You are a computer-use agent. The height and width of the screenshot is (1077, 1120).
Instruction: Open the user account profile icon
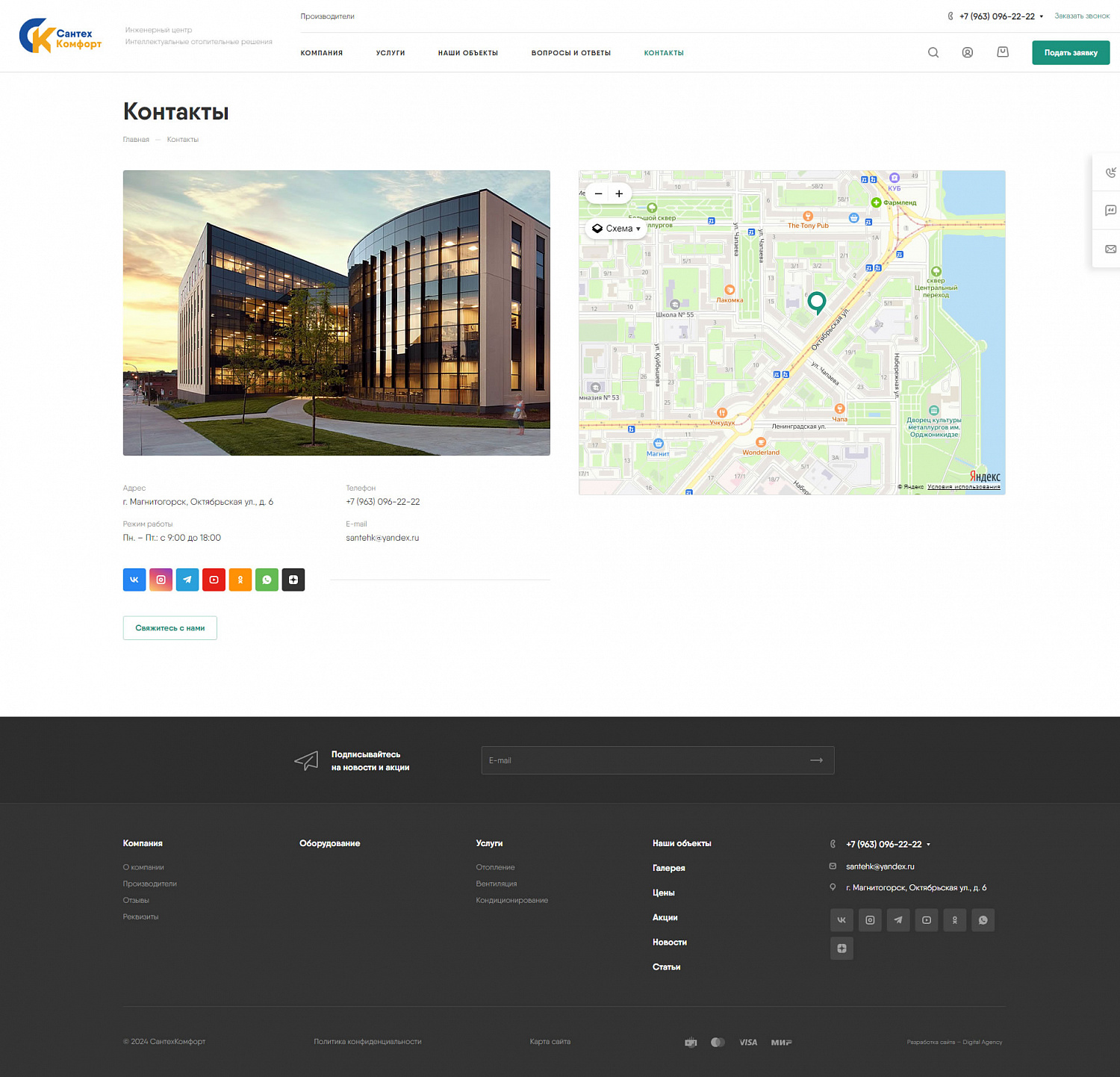tap(968, 52)
